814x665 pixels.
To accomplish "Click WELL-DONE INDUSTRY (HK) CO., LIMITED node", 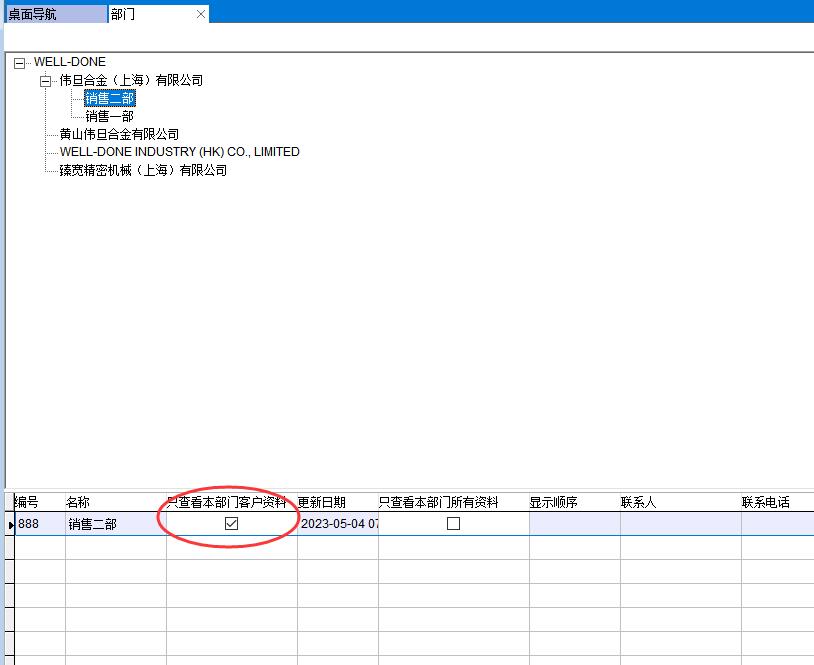I will click(179, 152).
